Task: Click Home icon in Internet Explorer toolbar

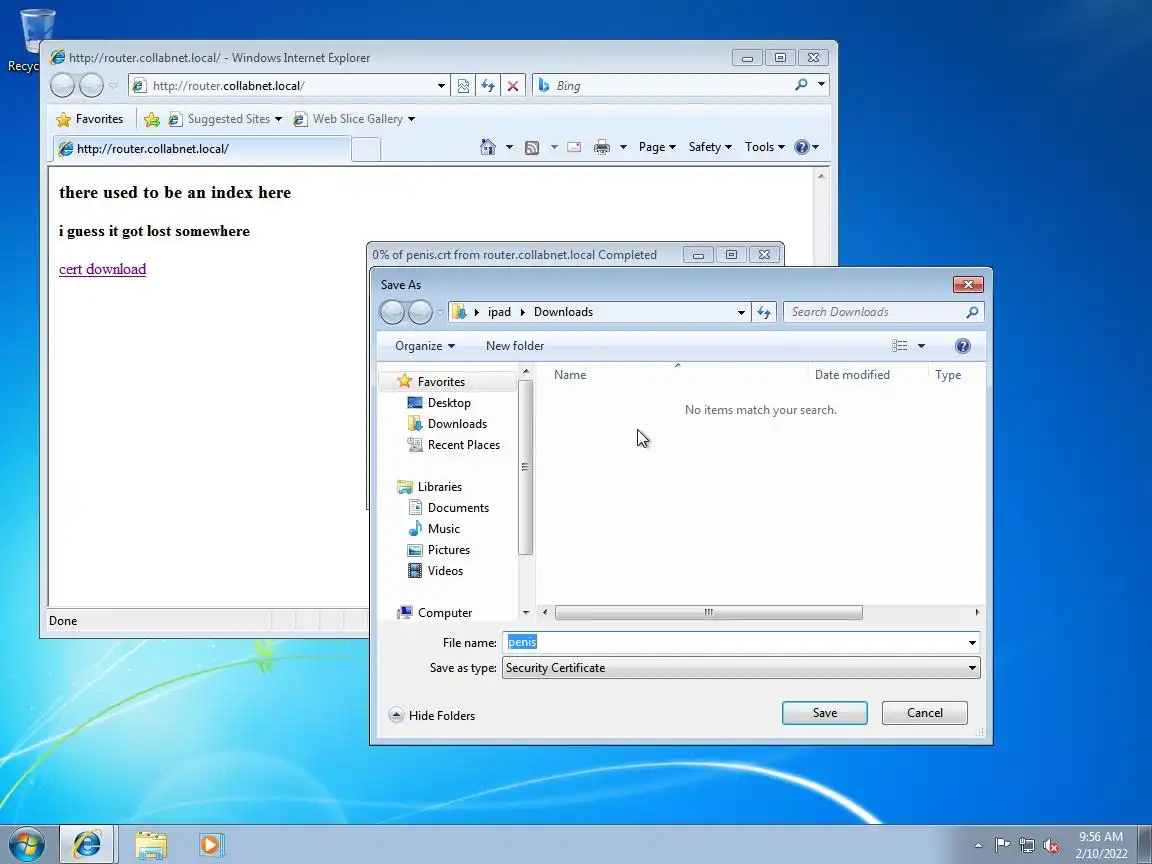Action: coord(487,147)
